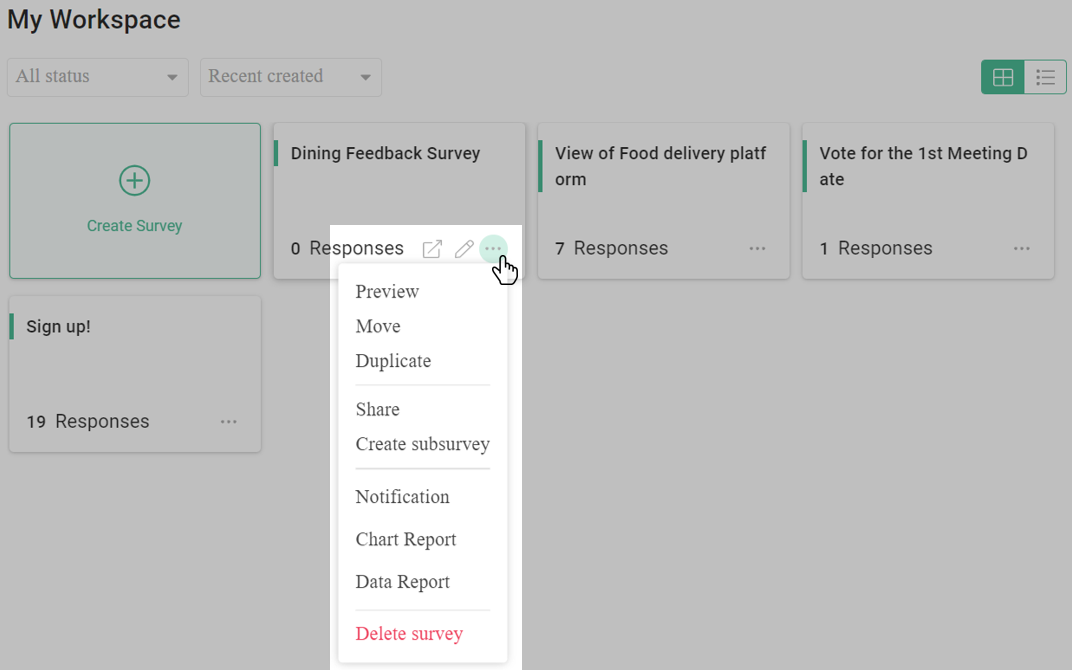Screen dimensions: 1072x670
Task: Select the pencil edit icon for Dining Feedback Survey
Action: click(463, 248)
